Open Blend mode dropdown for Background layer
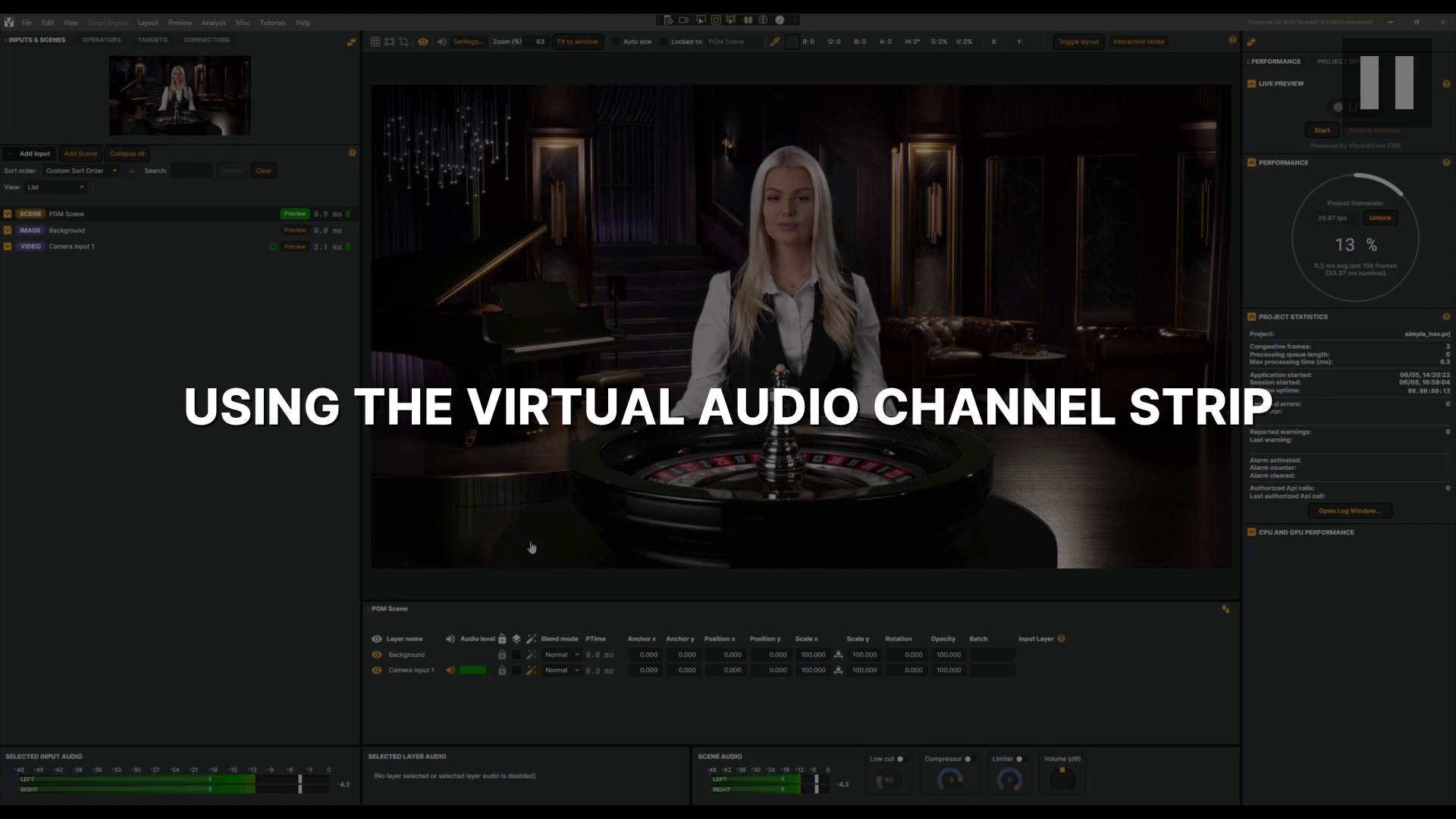This screenshot has width=1456, height=819. pos(562,654)
